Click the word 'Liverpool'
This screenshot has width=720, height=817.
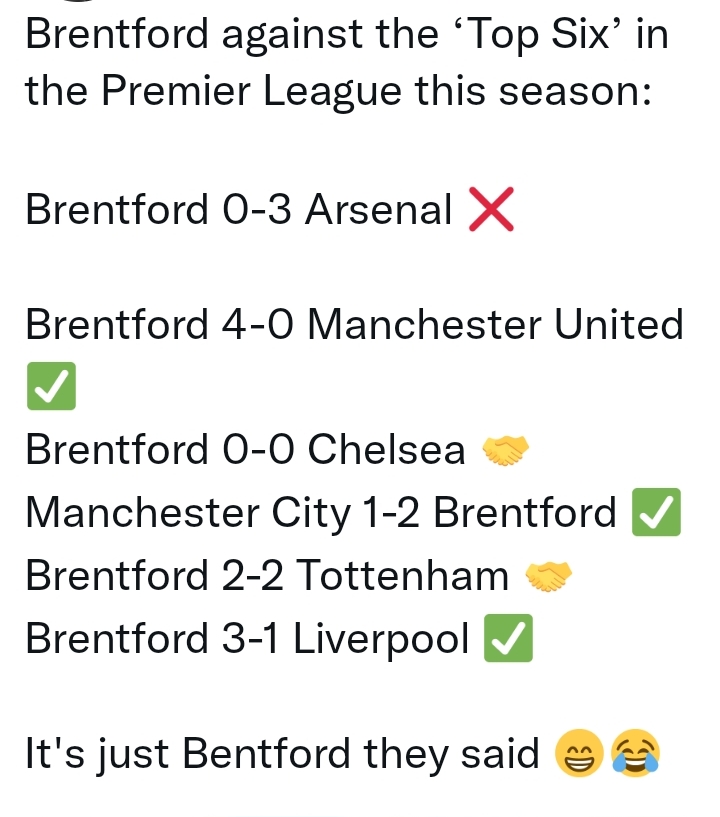(x=381, y=639)
